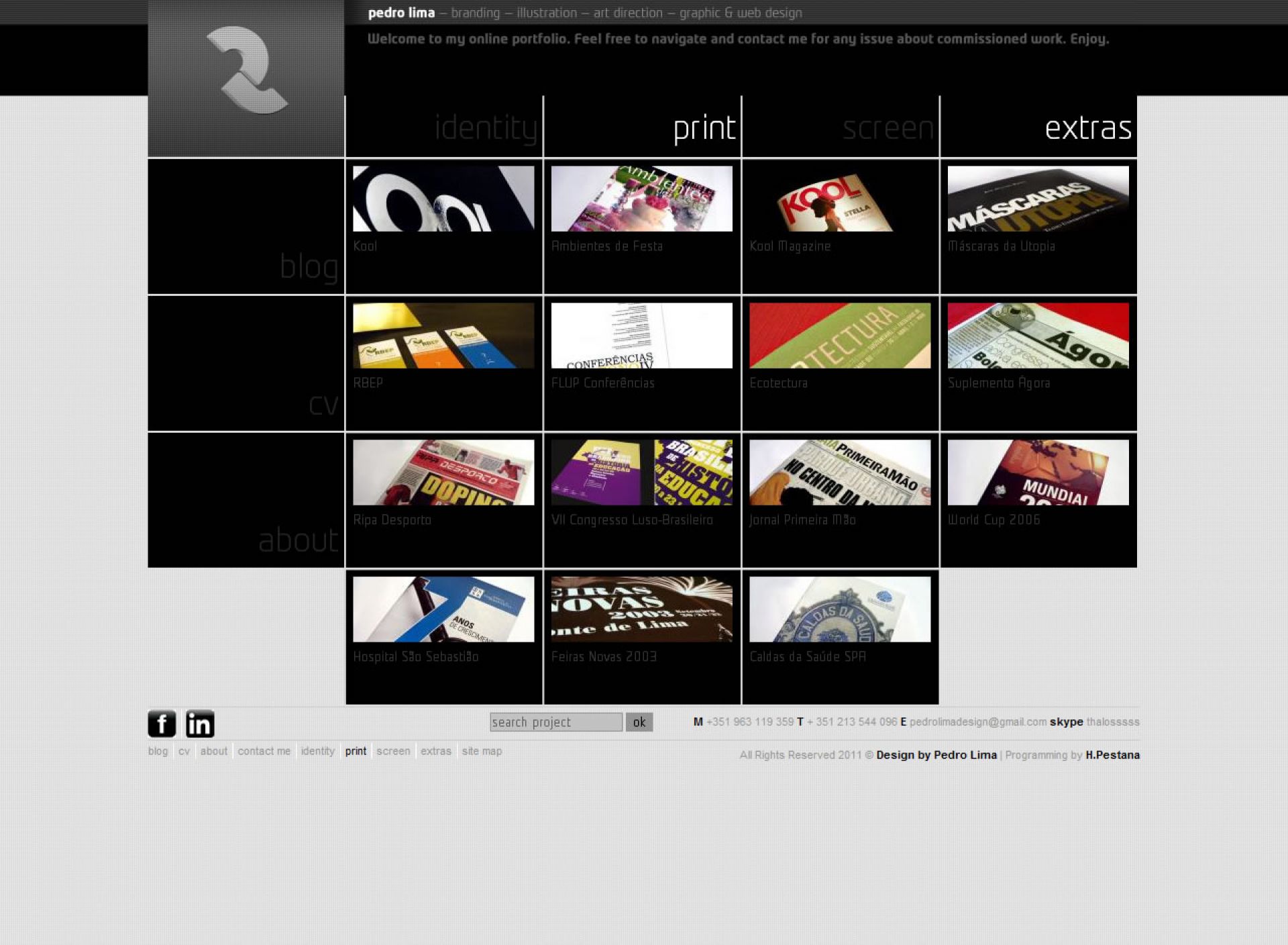
Task: Open the about side tile
Action: [299, 540]
